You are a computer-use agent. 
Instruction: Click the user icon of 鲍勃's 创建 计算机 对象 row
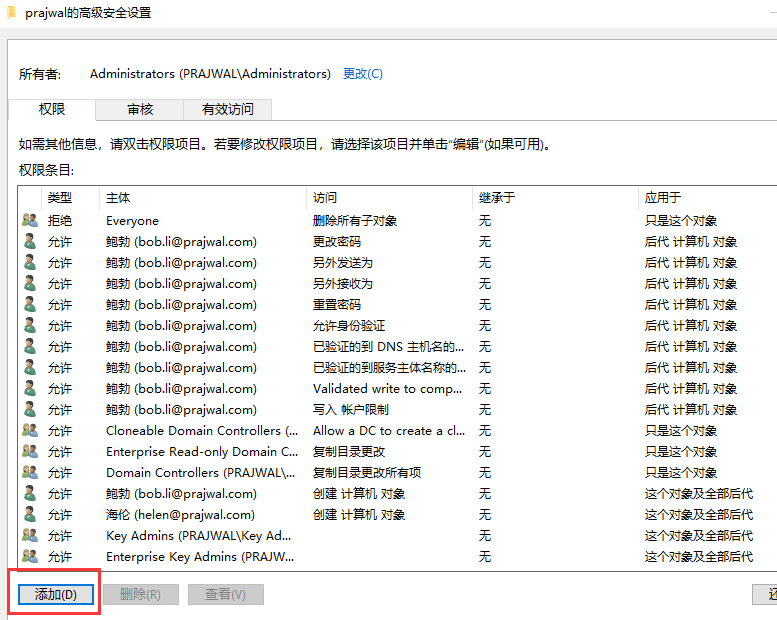point(30,494)
